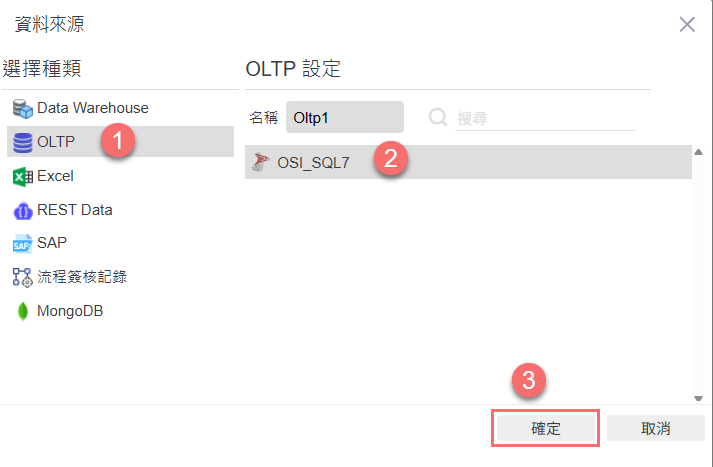This screenshot has width=713, height=467.
Task: Choose the MongoDB source type label
Action: pyautogui.click(x=70, y=311)
